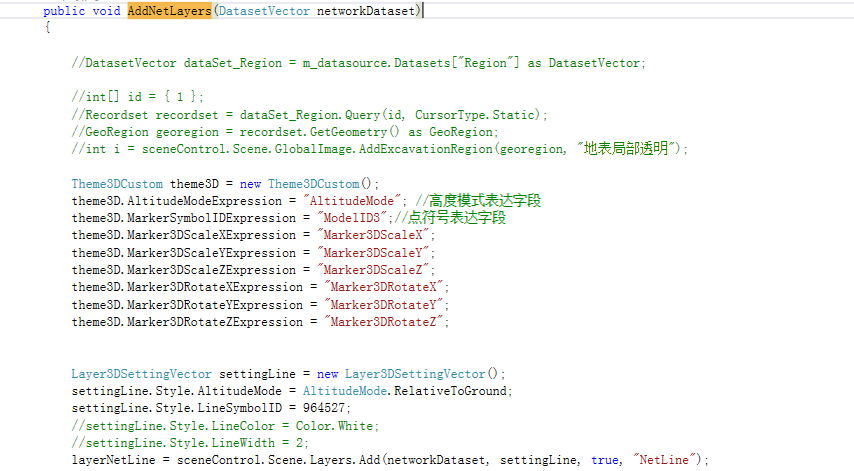Click the "Marker3DScaleY" string literal
Screen dimensions: 854x471
click(x=373, y=253)
